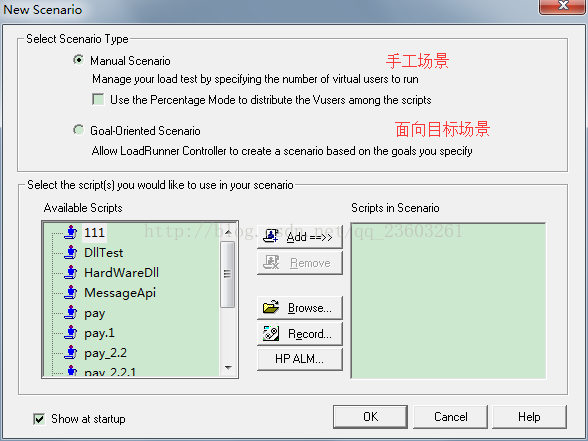
Task: Select the pay.1 script
Action: 99,333
